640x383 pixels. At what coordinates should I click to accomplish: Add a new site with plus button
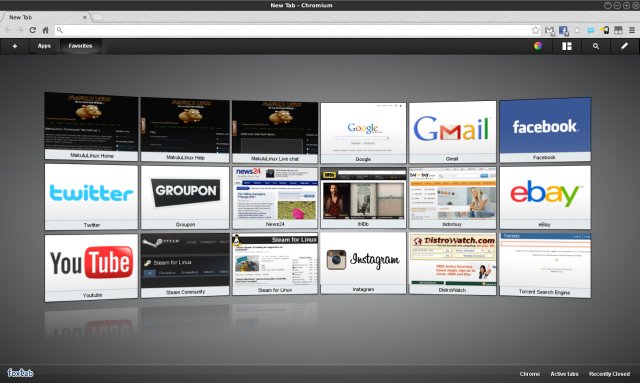15,46
